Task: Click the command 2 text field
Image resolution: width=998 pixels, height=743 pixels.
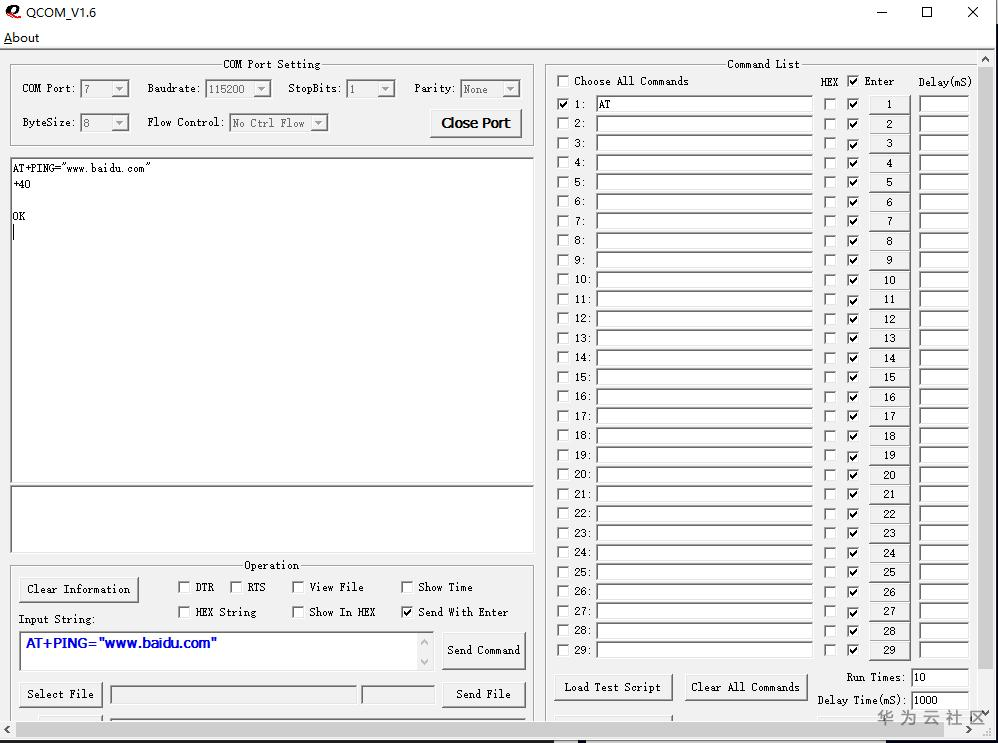Action: [705, 124]
